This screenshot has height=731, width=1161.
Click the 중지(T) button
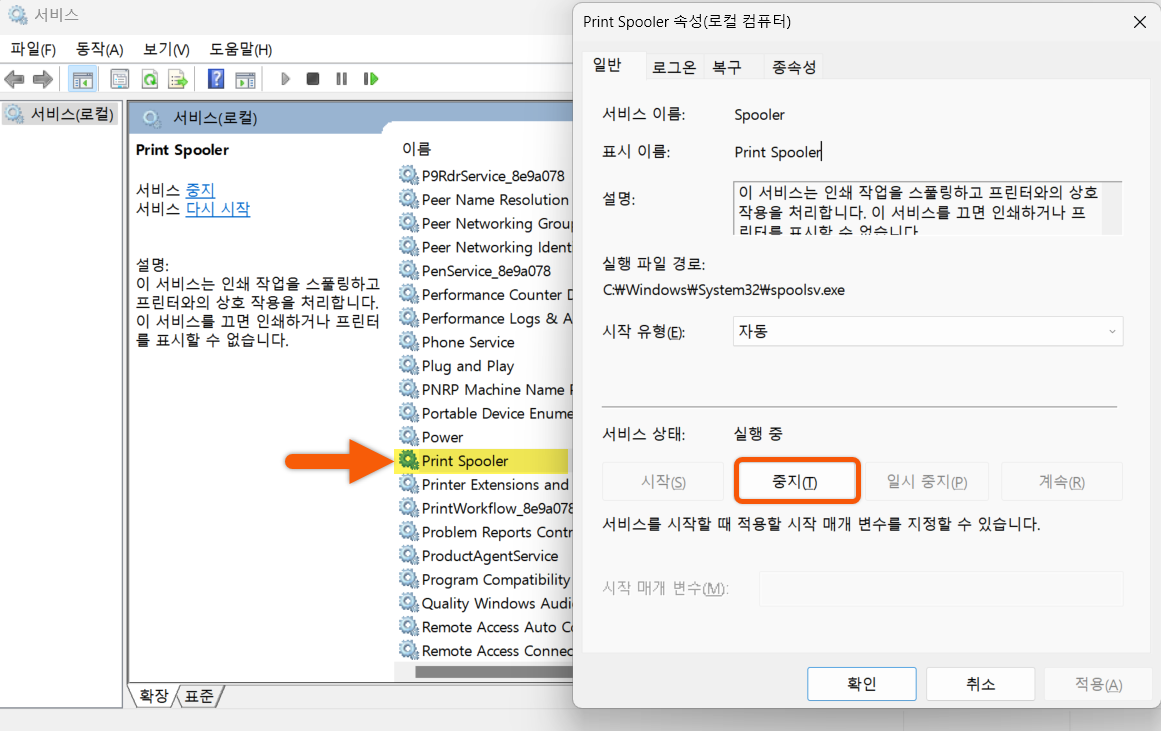(x=797, y=480)
